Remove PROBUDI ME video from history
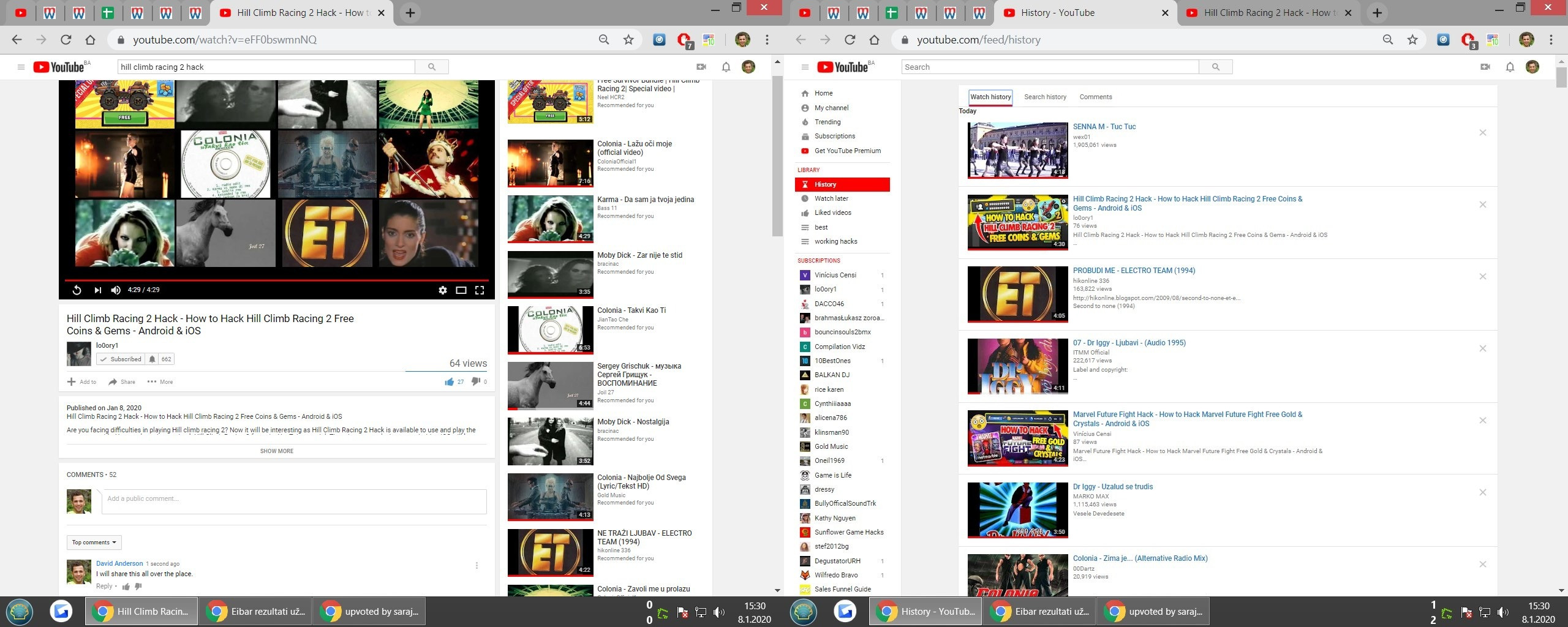 [1483, 277]
